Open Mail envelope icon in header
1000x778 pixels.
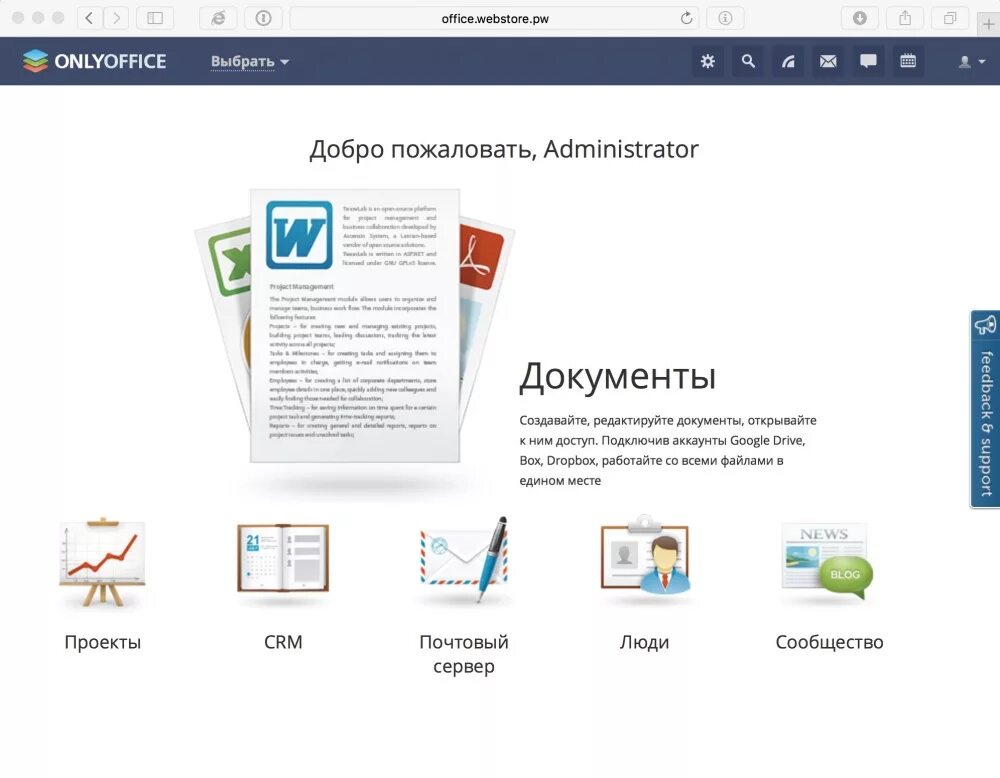(x=828, y=61)
